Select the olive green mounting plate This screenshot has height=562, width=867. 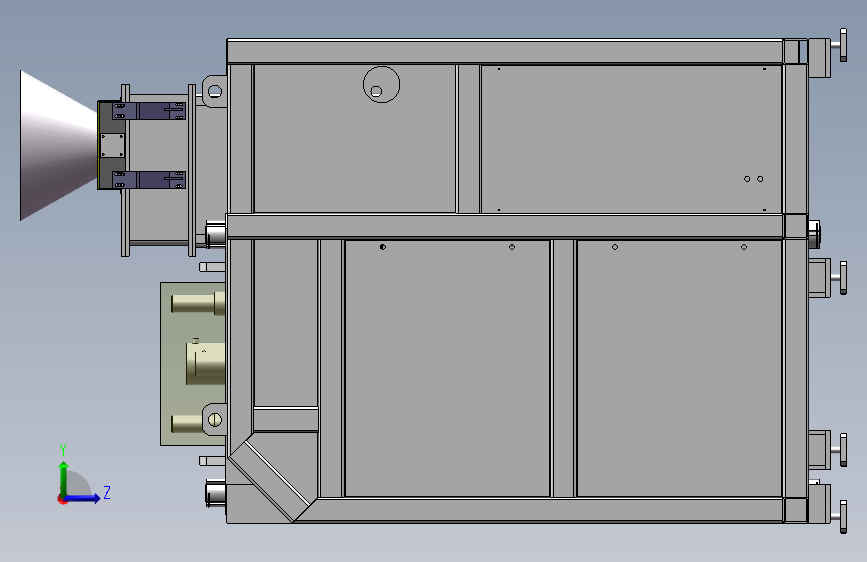coord(192,363)
